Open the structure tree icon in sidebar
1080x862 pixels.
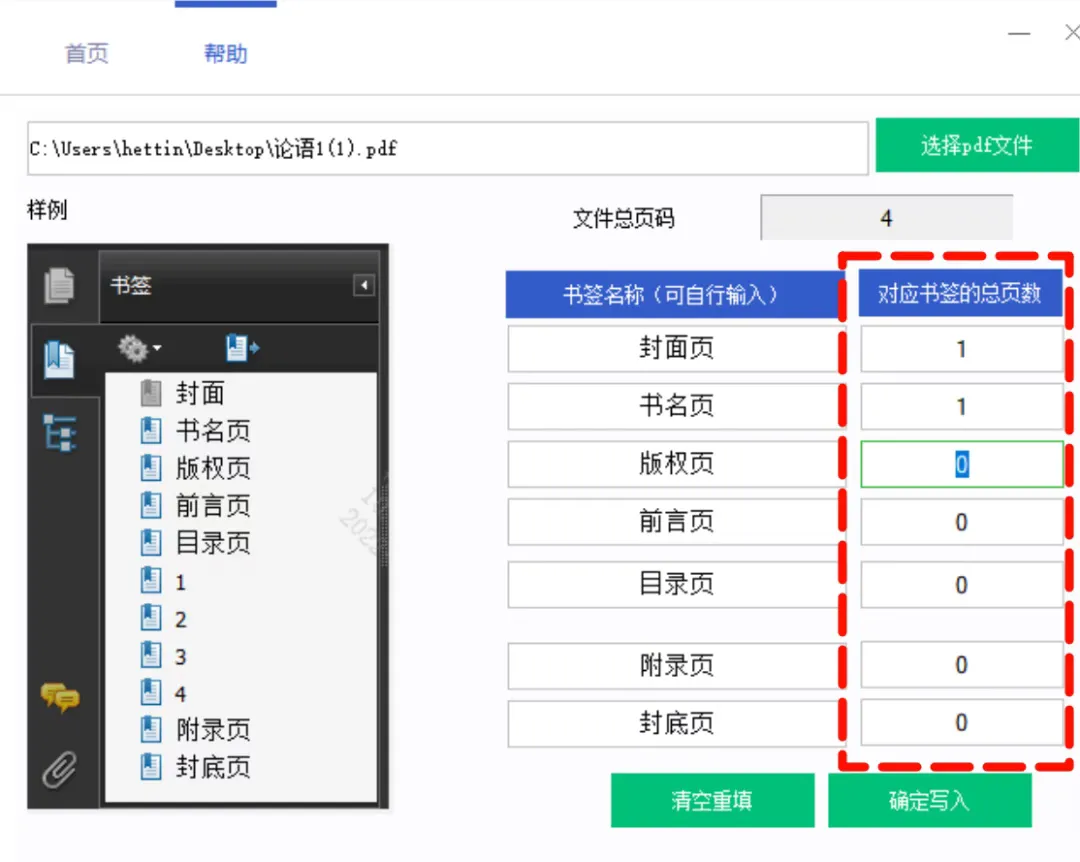60,433
